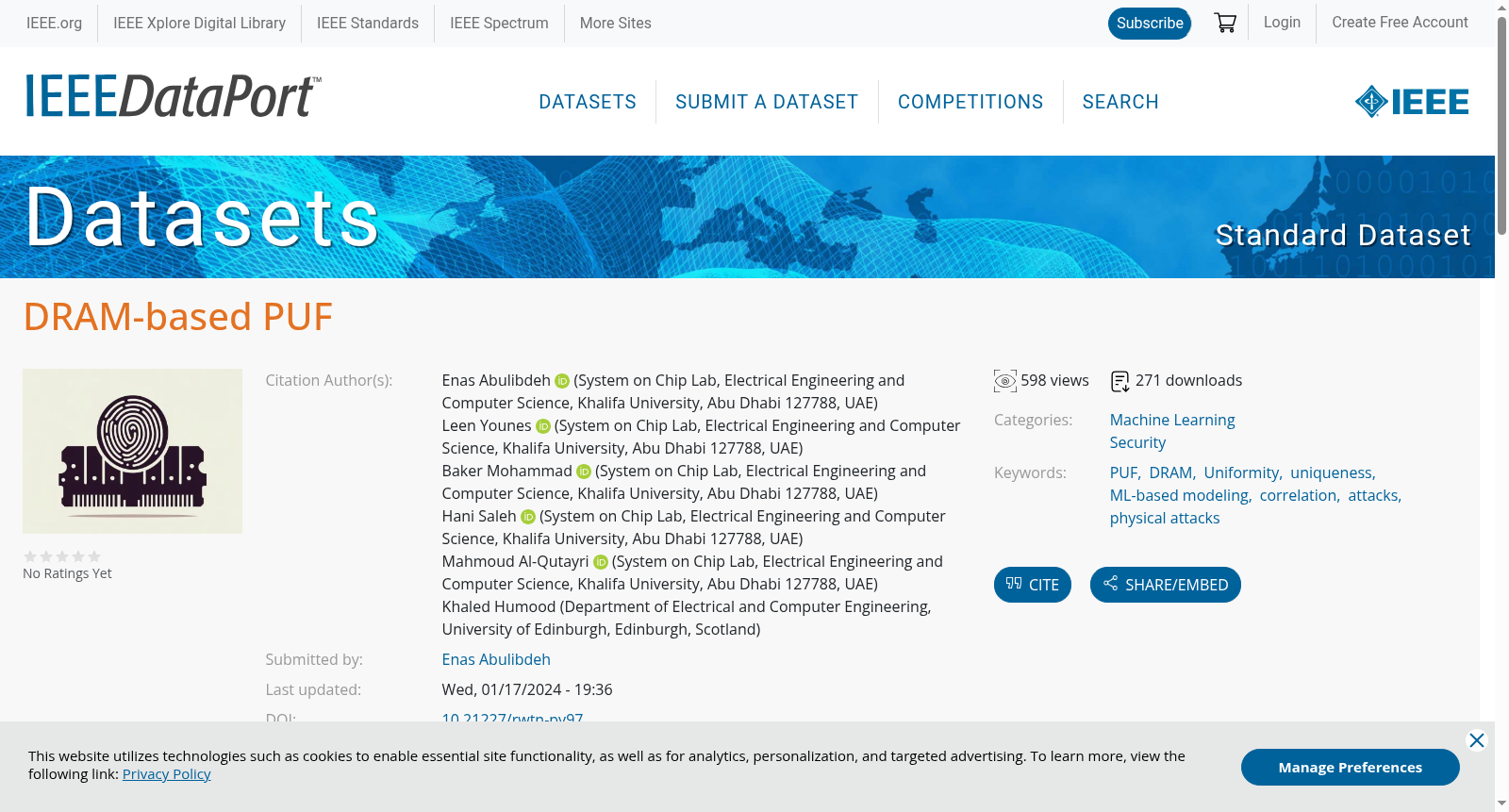Open the Security category
This screenshot has height=812, width=1509.
pyautogui.click(x=1137, y=442)
